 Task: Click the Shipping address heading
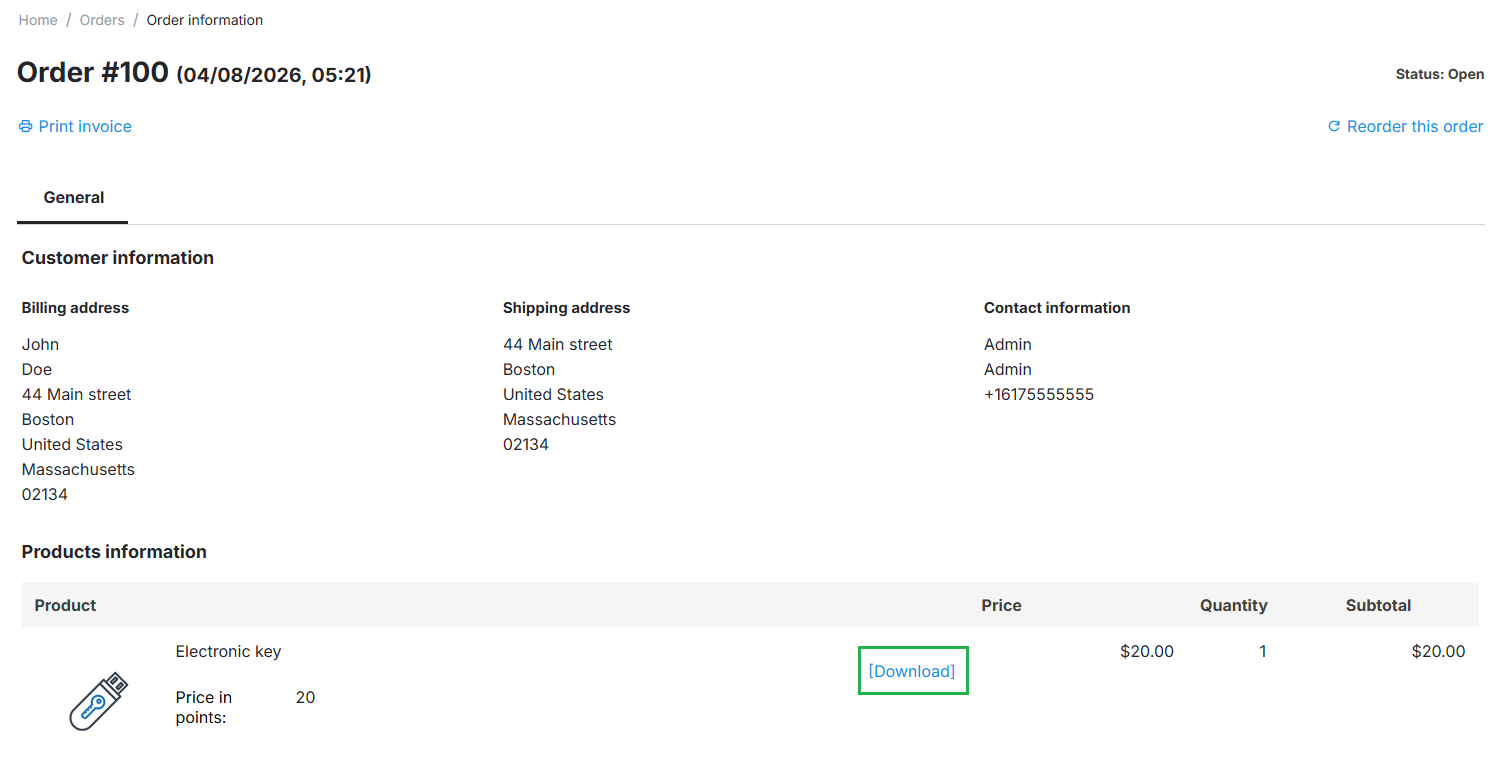coord(567,308)
